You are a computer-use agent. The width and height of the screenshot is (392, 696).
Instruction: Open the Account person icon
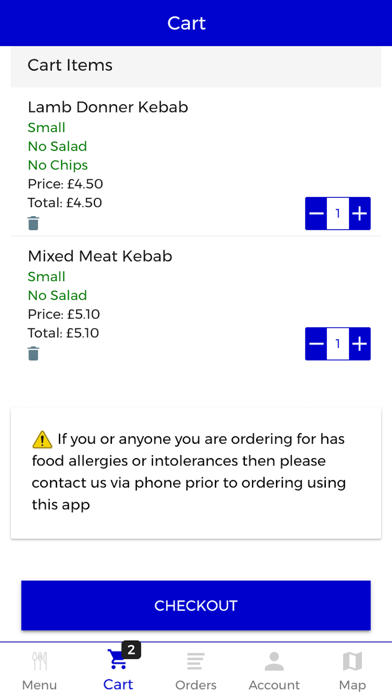274,661
